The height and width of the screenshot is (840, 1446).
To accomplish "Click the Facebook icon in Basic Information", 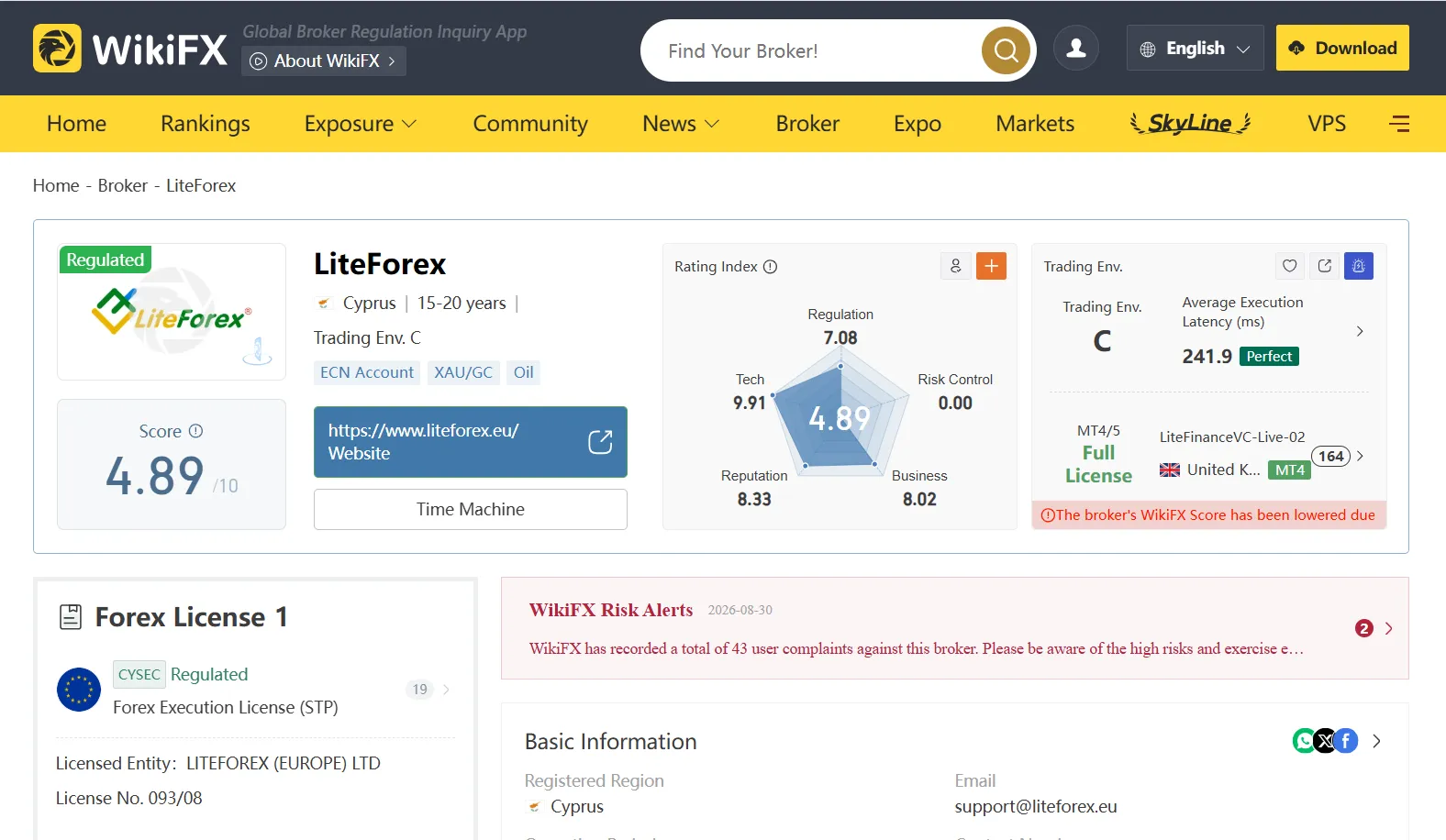I will tap(1346, 740).
